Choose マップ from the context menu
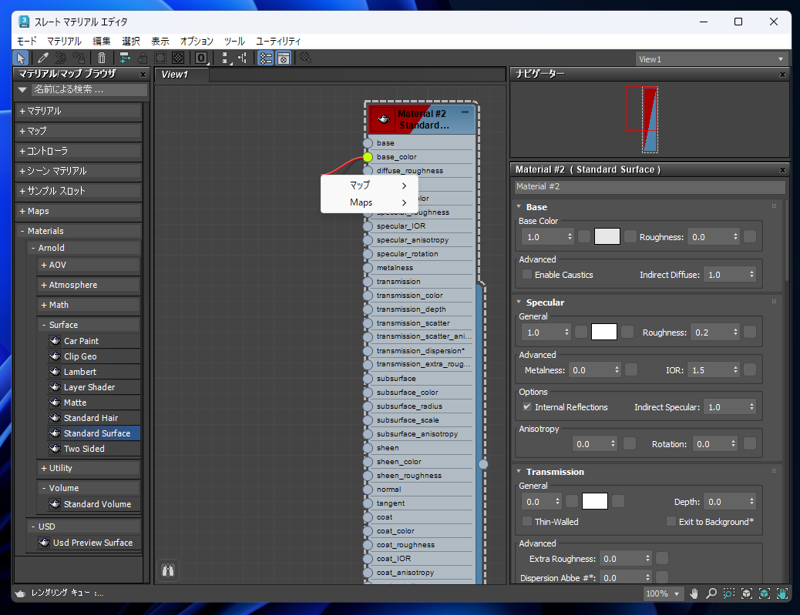This screenshot has width=800, height=615. tap(361, 185)
